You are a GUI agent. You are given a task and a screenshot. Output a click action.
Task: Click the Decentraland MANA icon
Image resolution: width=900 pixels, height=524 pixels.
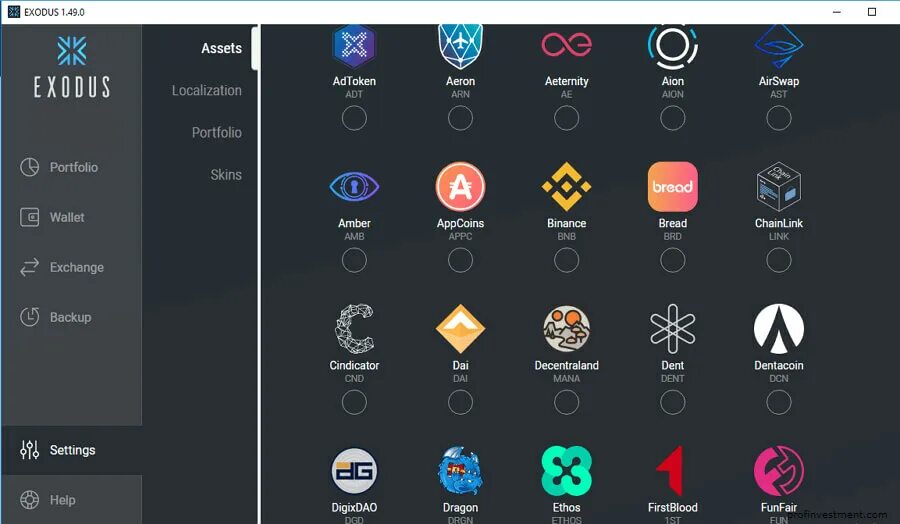coord(567,329)
